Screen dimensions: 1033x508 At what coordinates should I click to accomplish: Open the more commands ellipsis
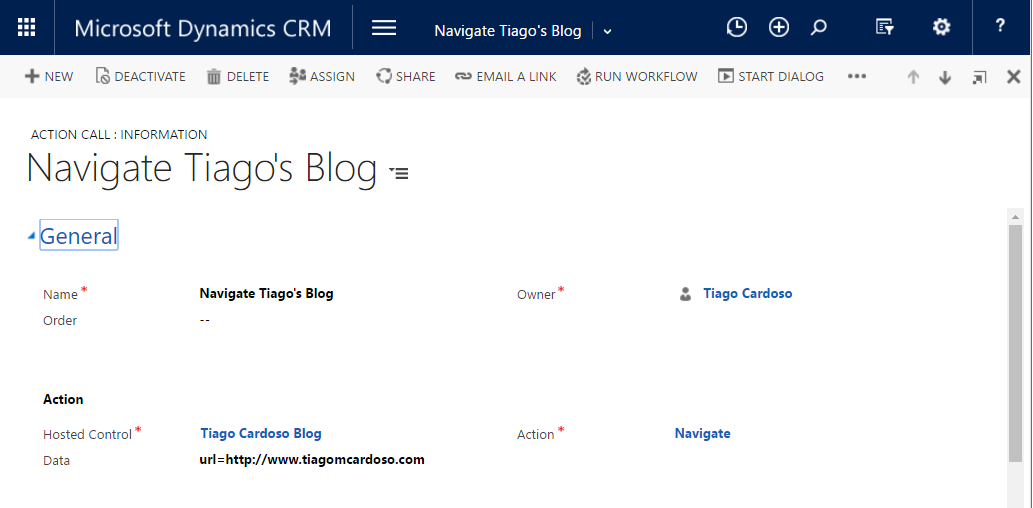pos(856,77)
